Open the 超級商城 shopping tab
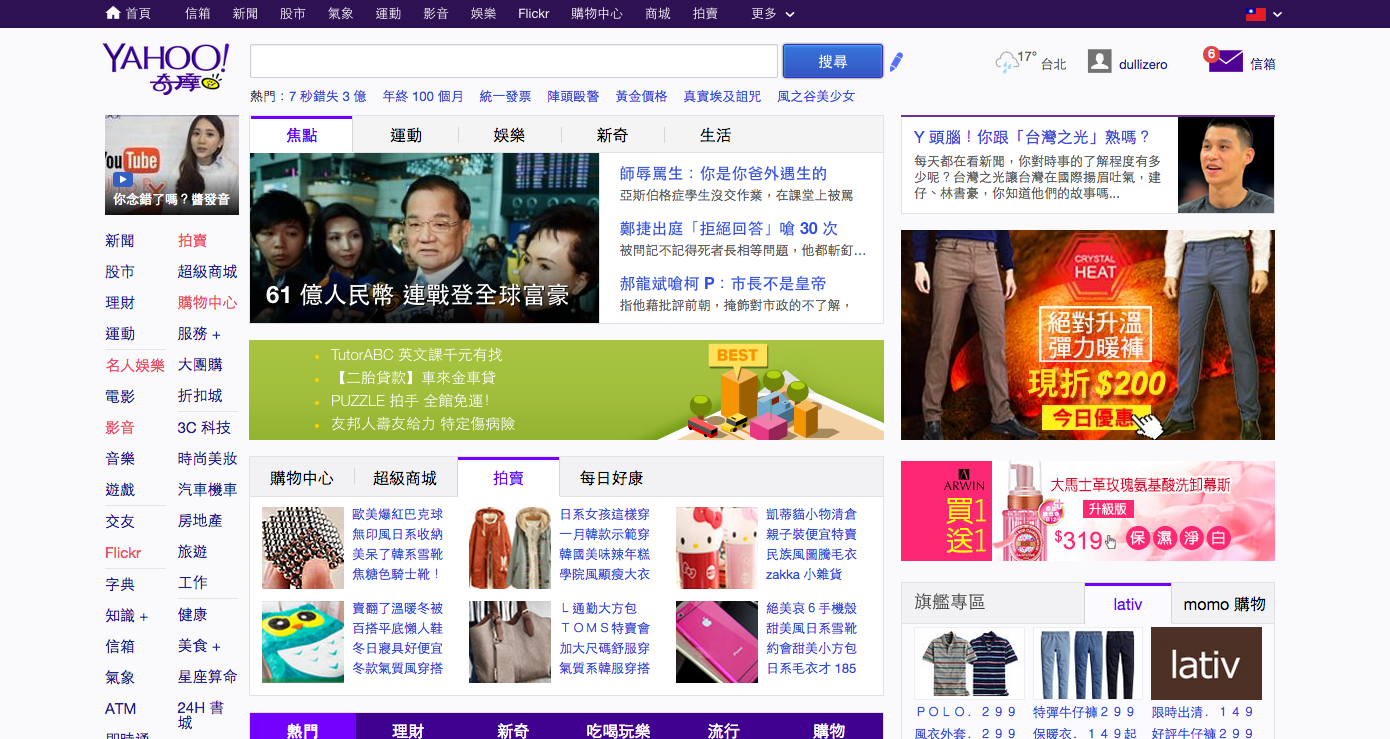This screenshot has height=739, width=1390. tap(405, 478)
